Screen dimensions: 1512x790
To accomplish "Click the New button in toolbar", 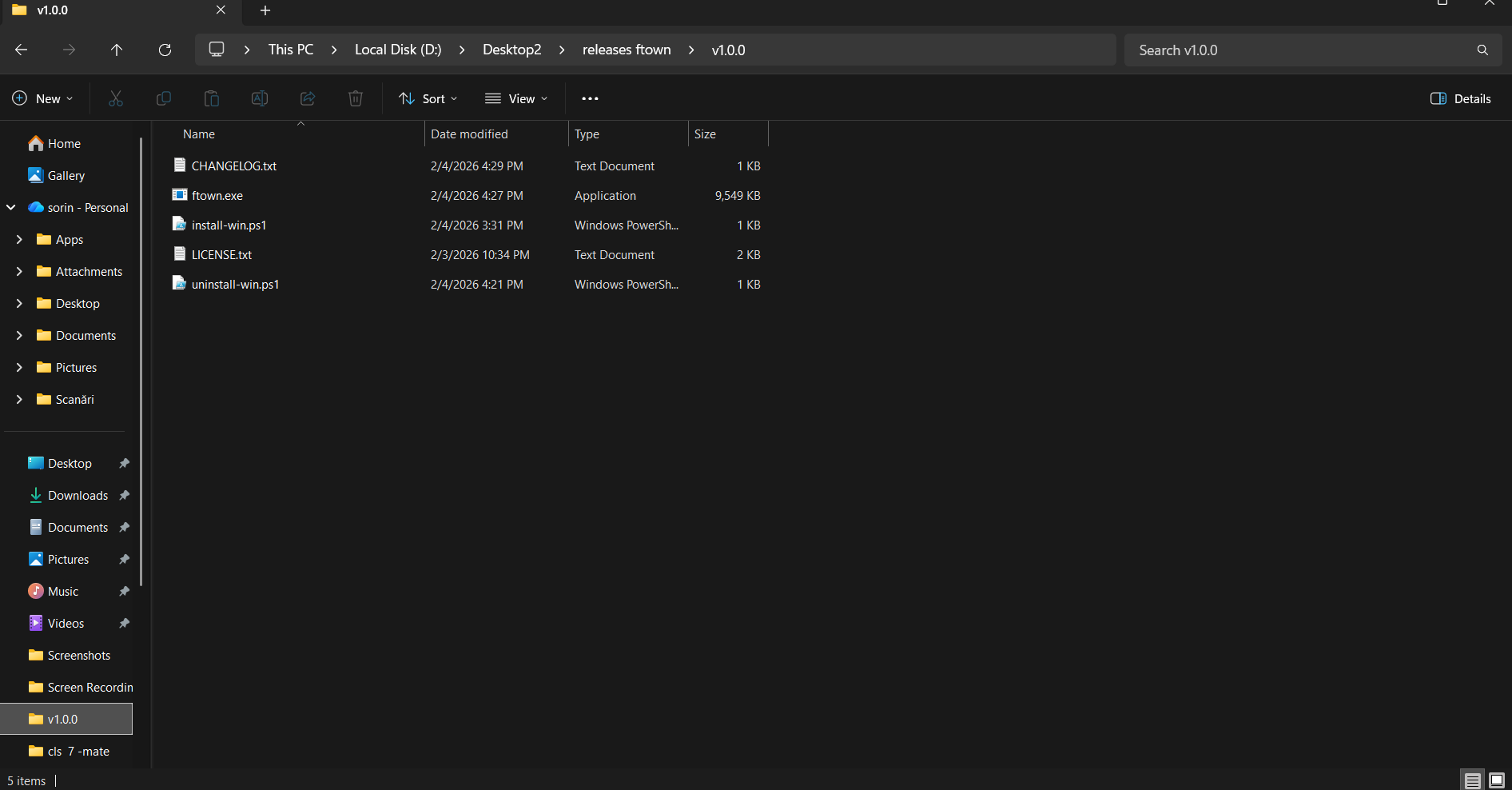I will (x=43, y=98).
